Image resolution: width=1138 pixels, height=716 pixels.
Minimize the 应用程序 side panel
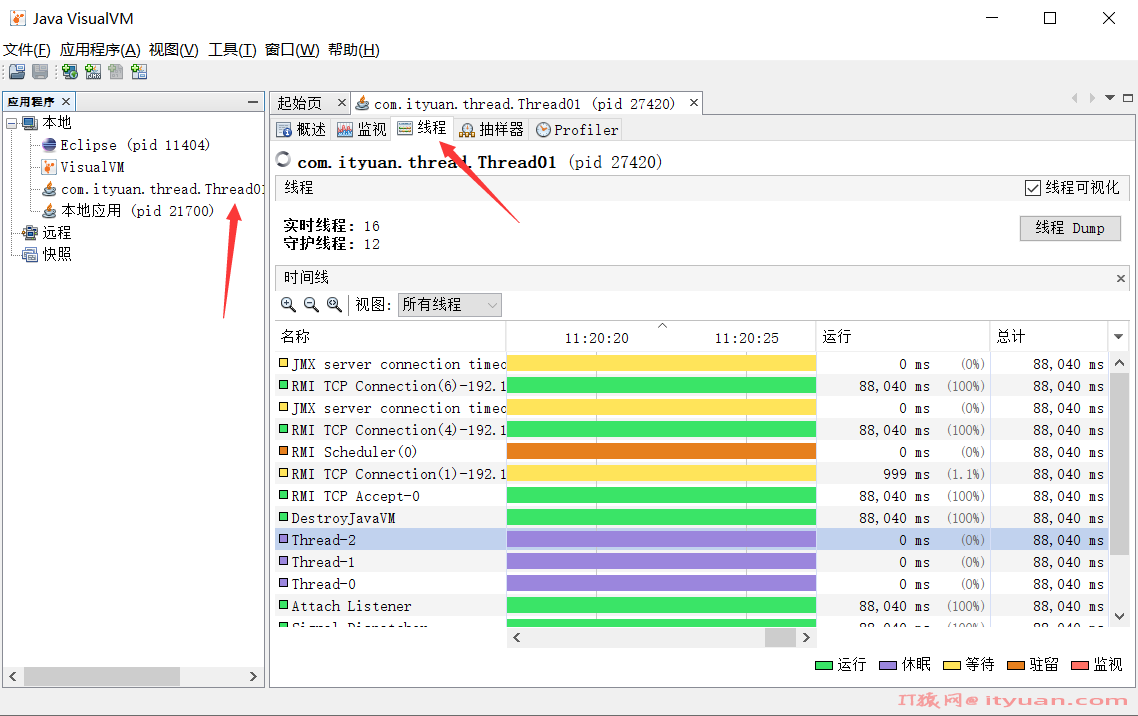[x=253, y=102]
